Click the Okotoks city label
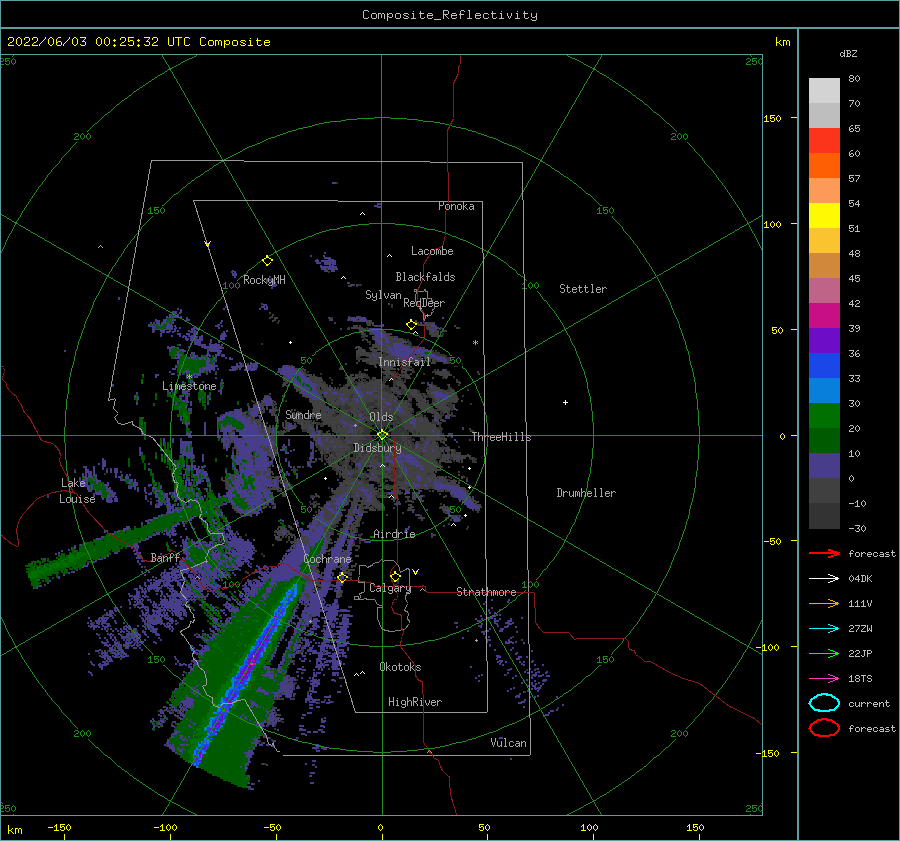 [400, 666]
